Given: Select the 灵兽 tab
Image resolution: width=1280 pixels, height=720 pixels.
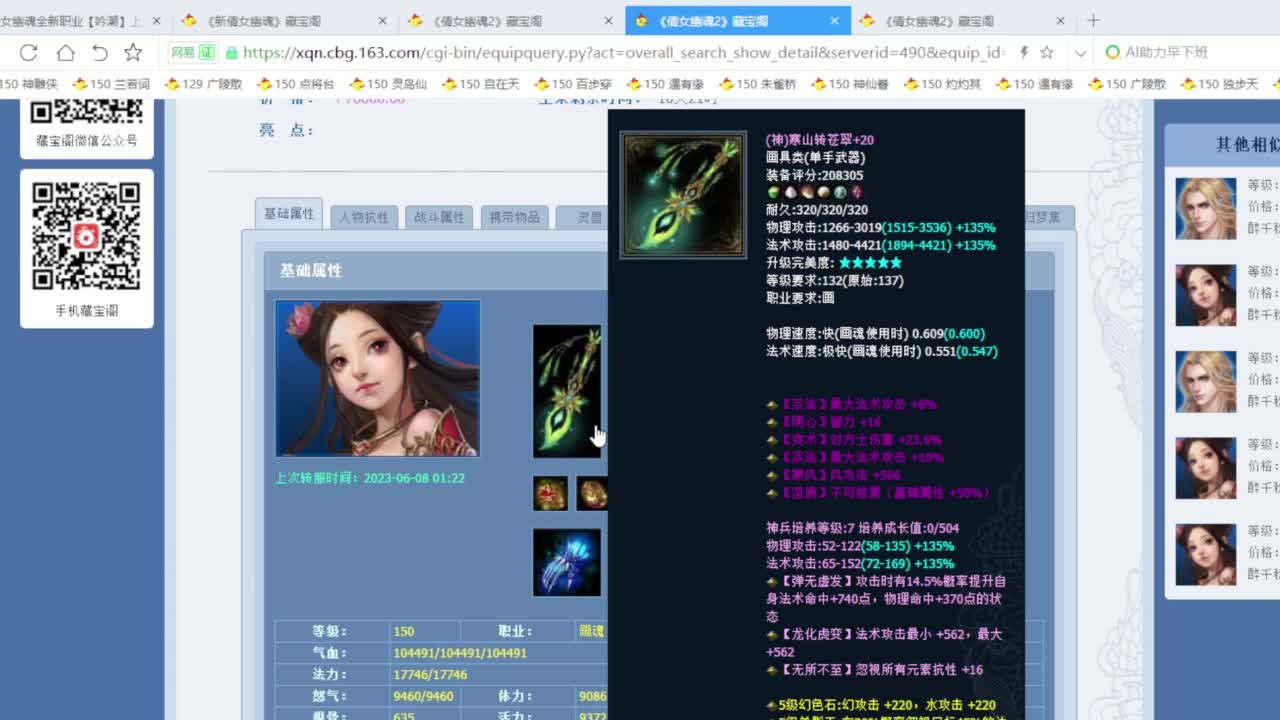Looking at the screenshot, I should [582, 217].
